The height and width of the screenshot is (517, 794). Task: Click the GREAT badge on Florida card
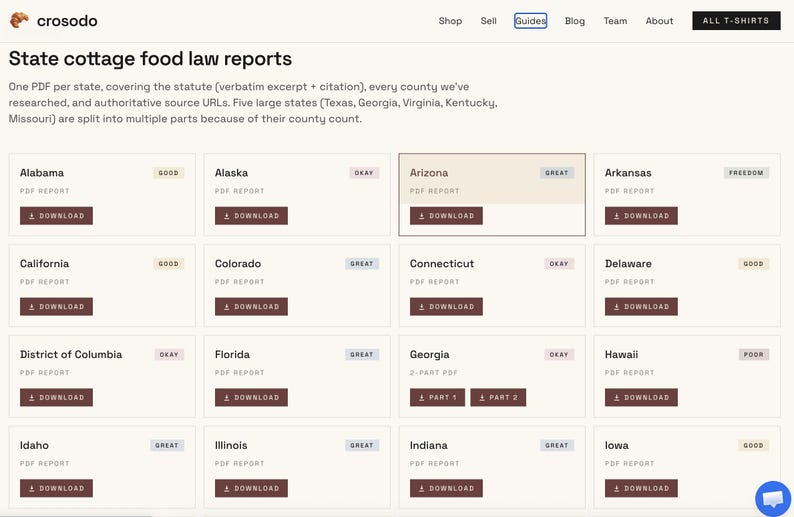tap(362, 354)
